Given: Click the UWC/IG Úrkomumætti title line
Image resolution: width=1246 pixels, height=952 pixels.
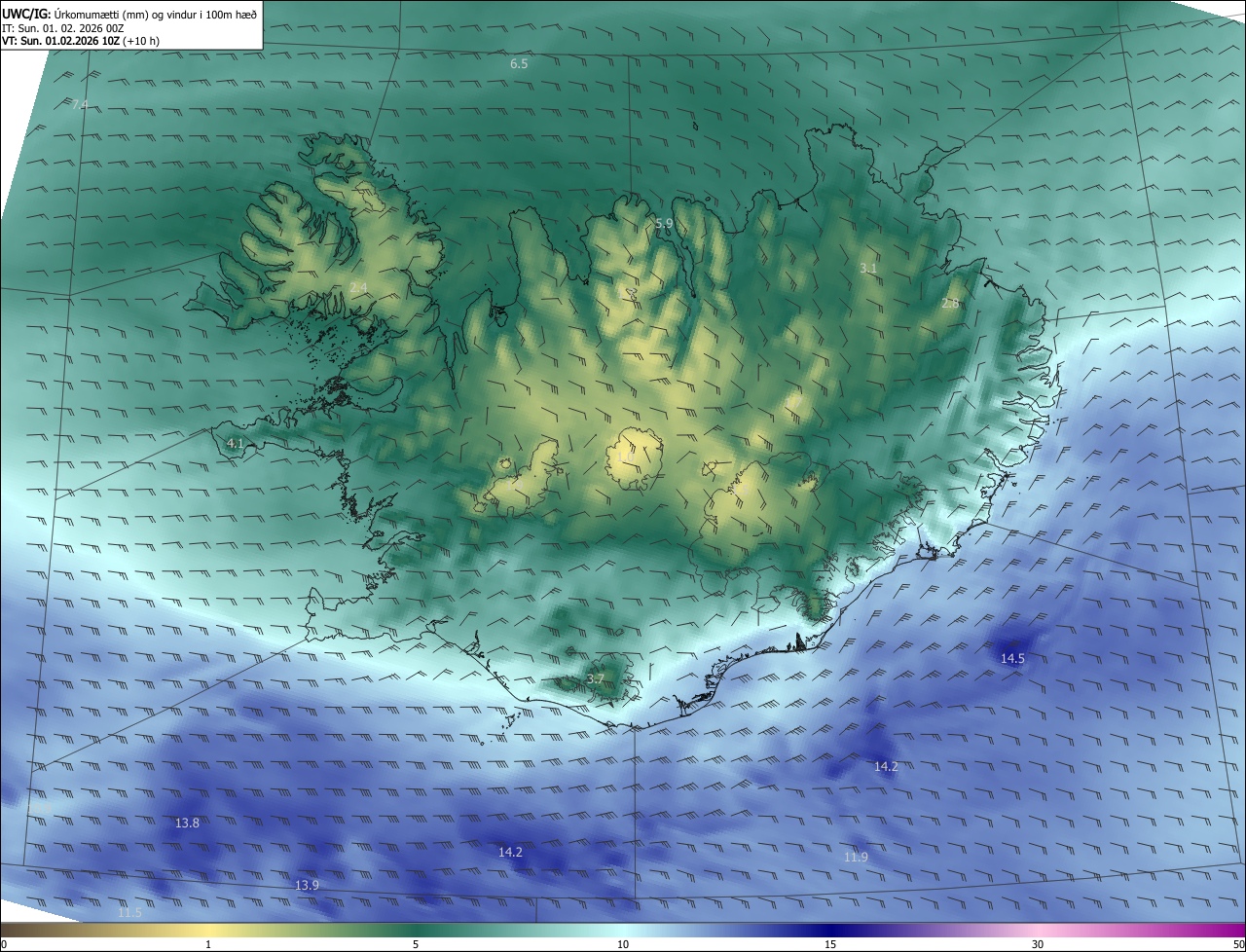Looking at the screenshot, I should click(x=129, y=14).
